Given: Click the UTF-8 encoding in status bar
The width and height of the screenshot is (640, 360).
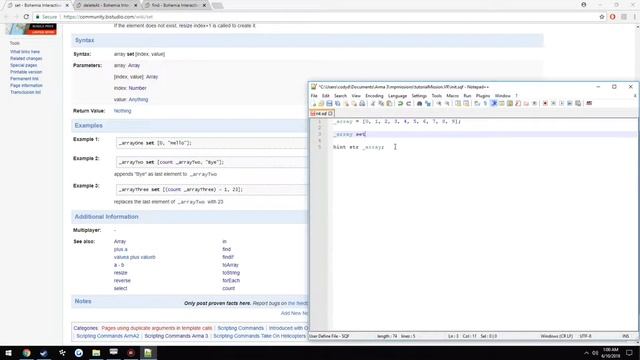Looking at the screenshot, I should pos(585,336).
